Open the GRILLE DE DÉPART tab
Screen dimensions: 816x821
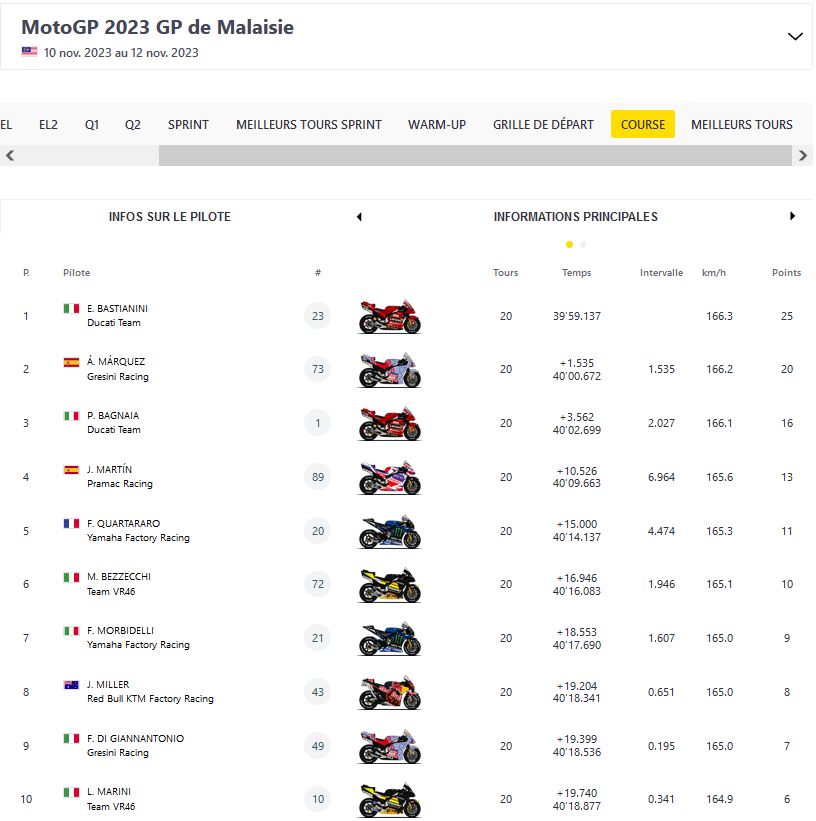coord(543,125)
